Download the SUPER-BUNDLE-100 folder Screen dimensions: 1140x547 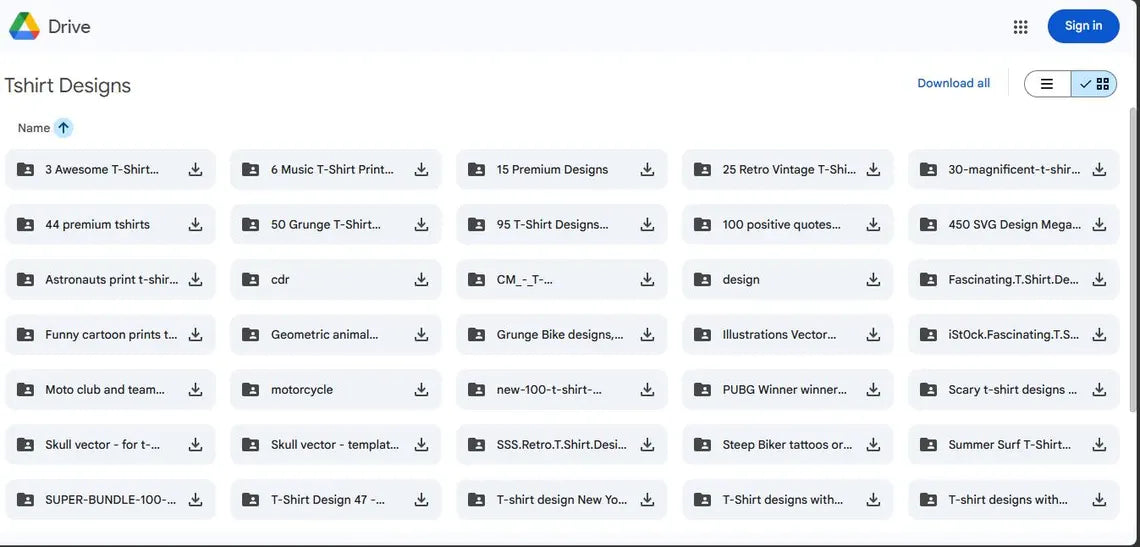(x=195, y=500)
